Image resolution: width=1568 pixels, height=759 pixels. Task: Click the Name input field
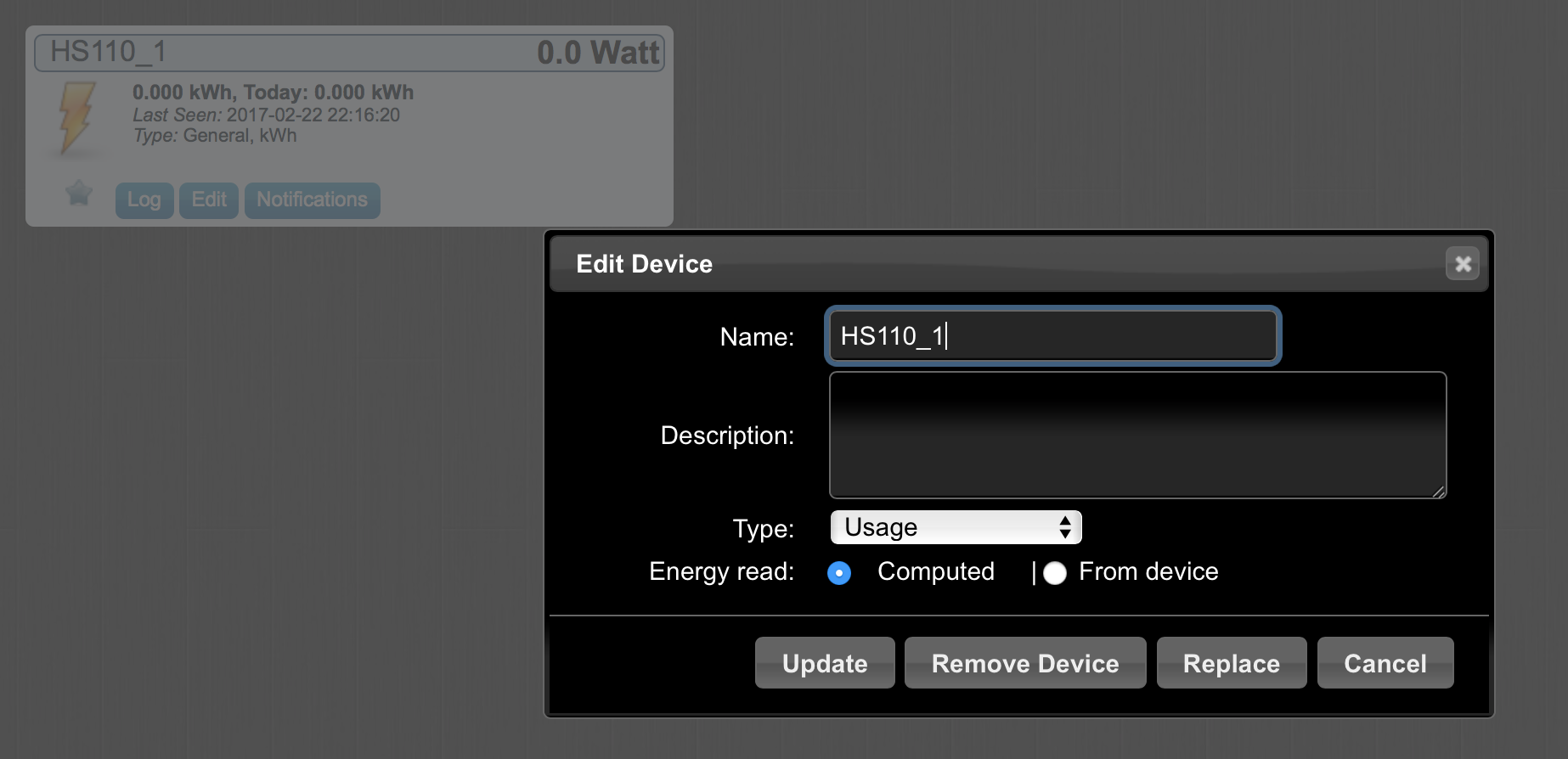click(x=1052, y=336)
